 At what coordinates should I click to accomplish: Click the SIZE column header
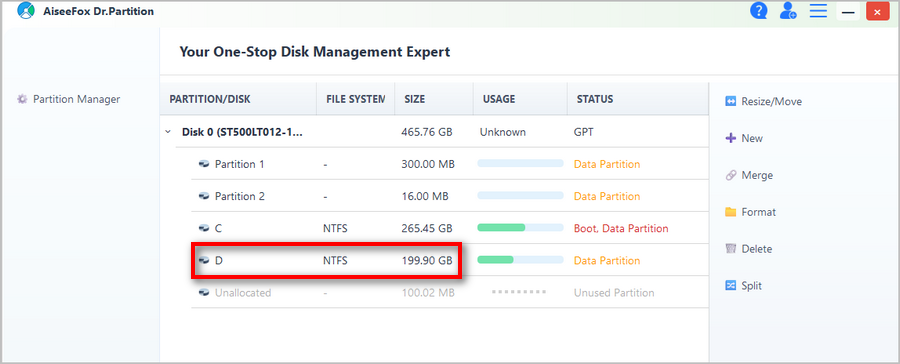coord(433,99)
